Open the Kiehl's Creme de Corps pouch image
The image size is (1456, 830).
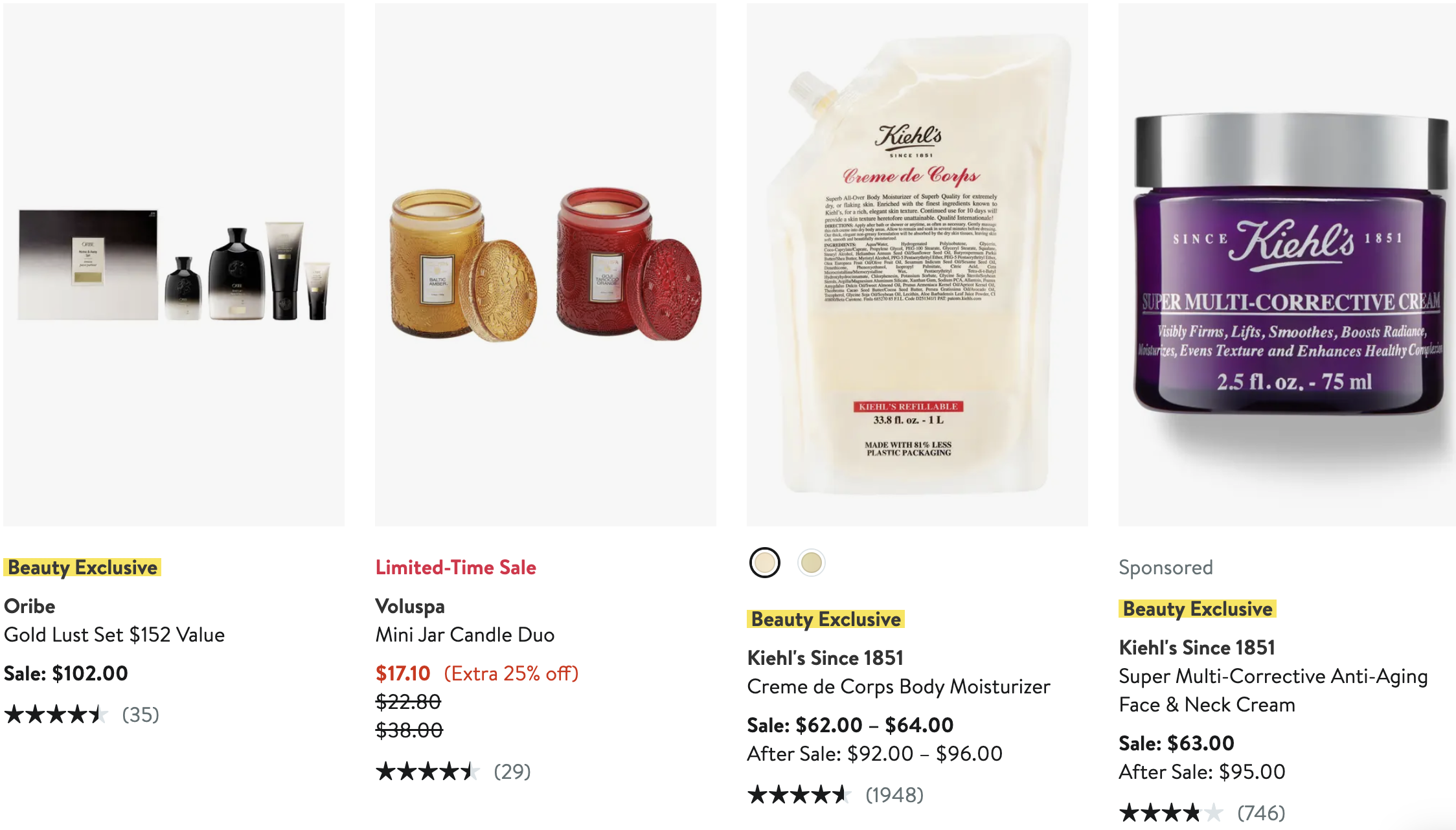[917, 265]
